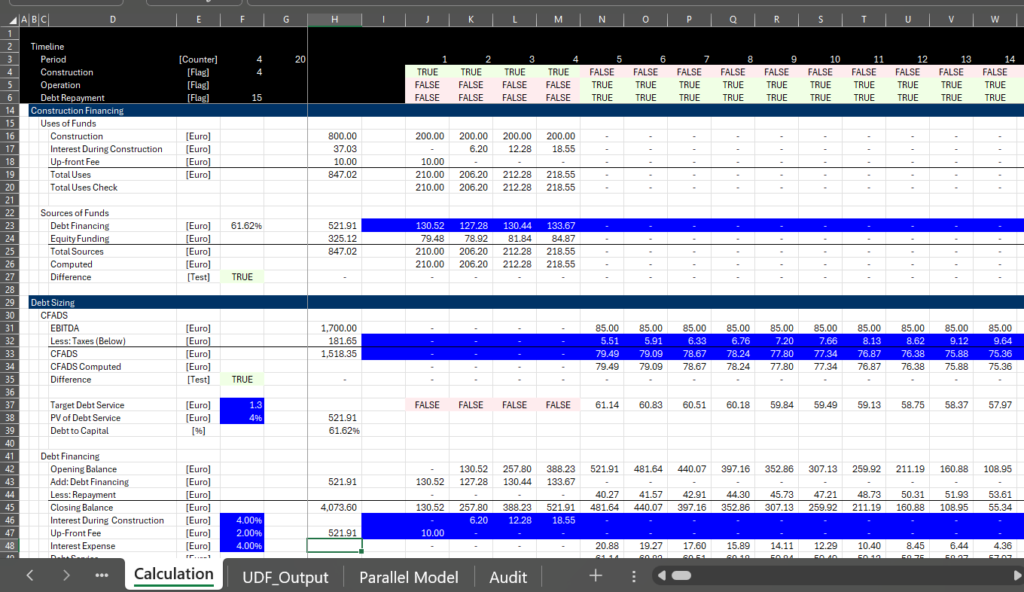Select the 61.62% Debt Financing cell
This screenshot has width=1024, height=592.
coord(242,226)
